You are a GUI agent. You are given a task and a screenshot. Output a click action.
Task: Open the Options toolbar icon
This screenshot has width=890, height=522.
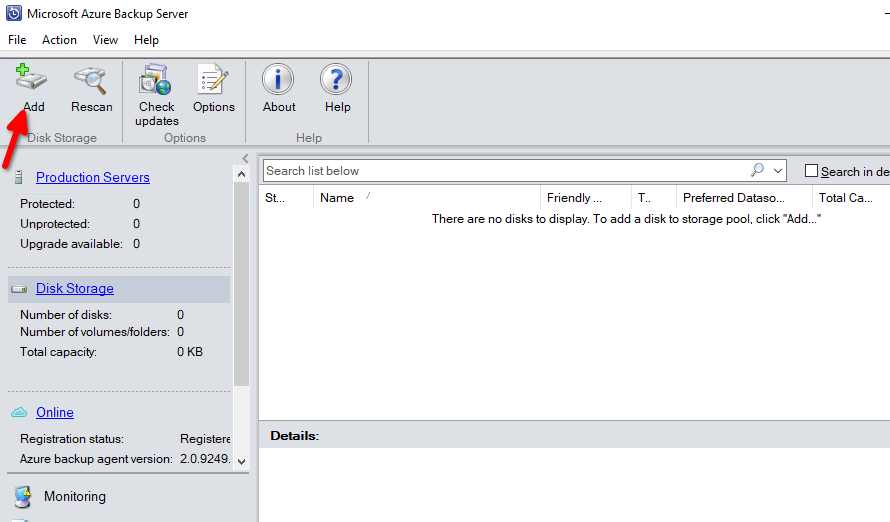213,79
